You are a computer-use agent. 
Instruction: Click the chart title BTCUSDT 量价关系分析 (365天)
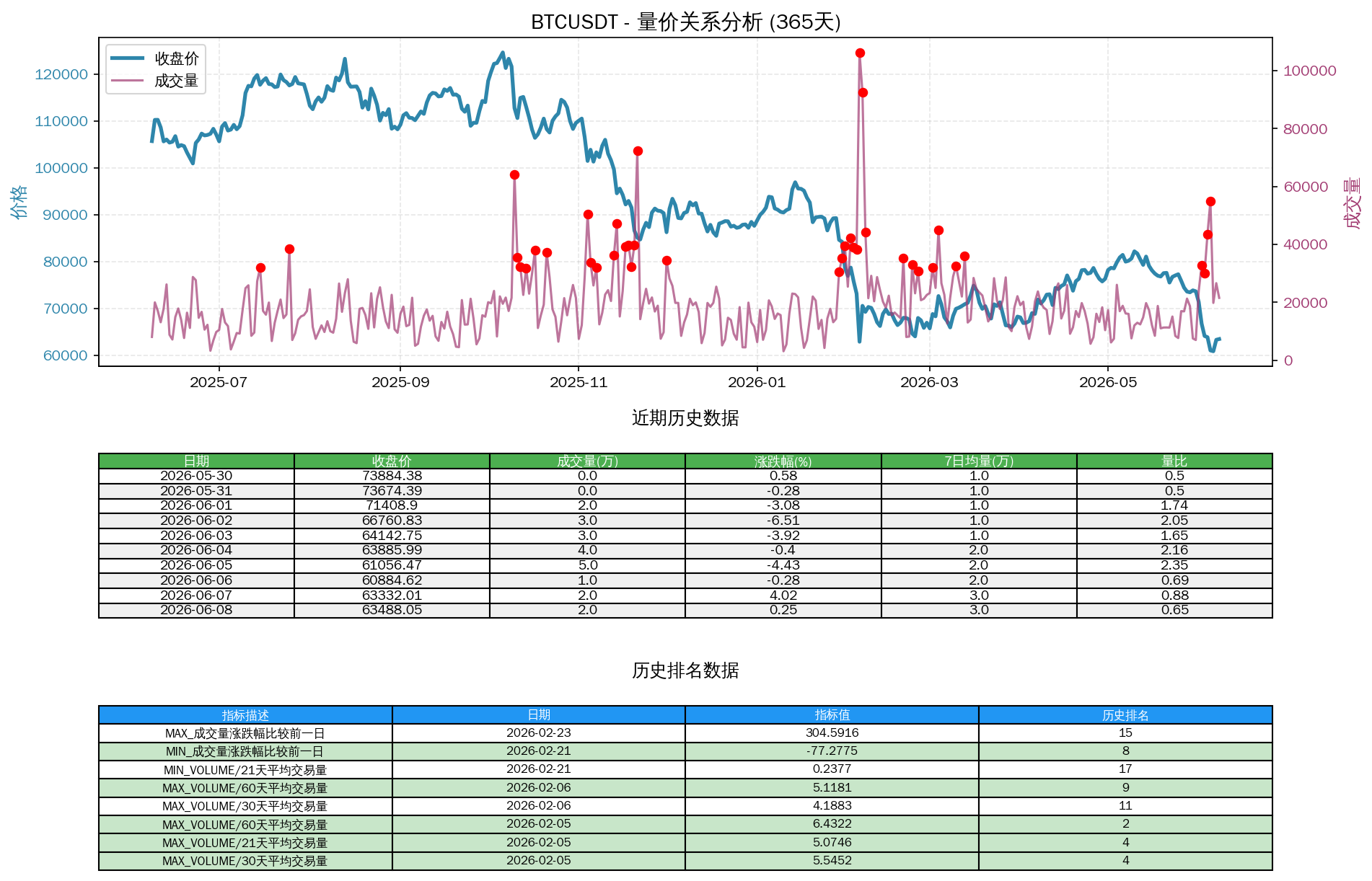pos(685,22)
